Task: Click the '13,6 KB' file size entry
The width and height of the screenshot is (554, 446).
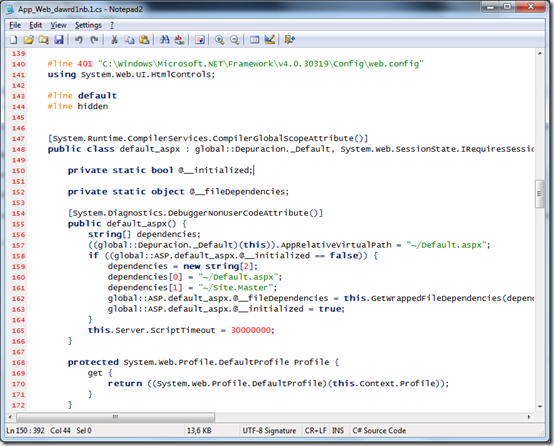Action: [x=199, y=430]
